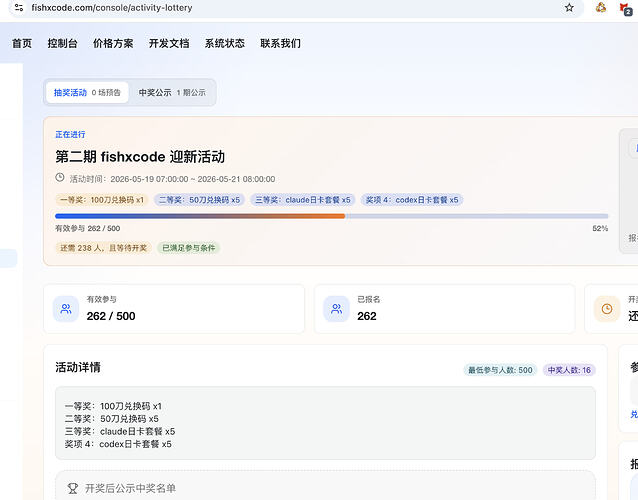Screen dimensions: 638x500
Task: Bookmark this page with the star icon
Action: [569, 7]
